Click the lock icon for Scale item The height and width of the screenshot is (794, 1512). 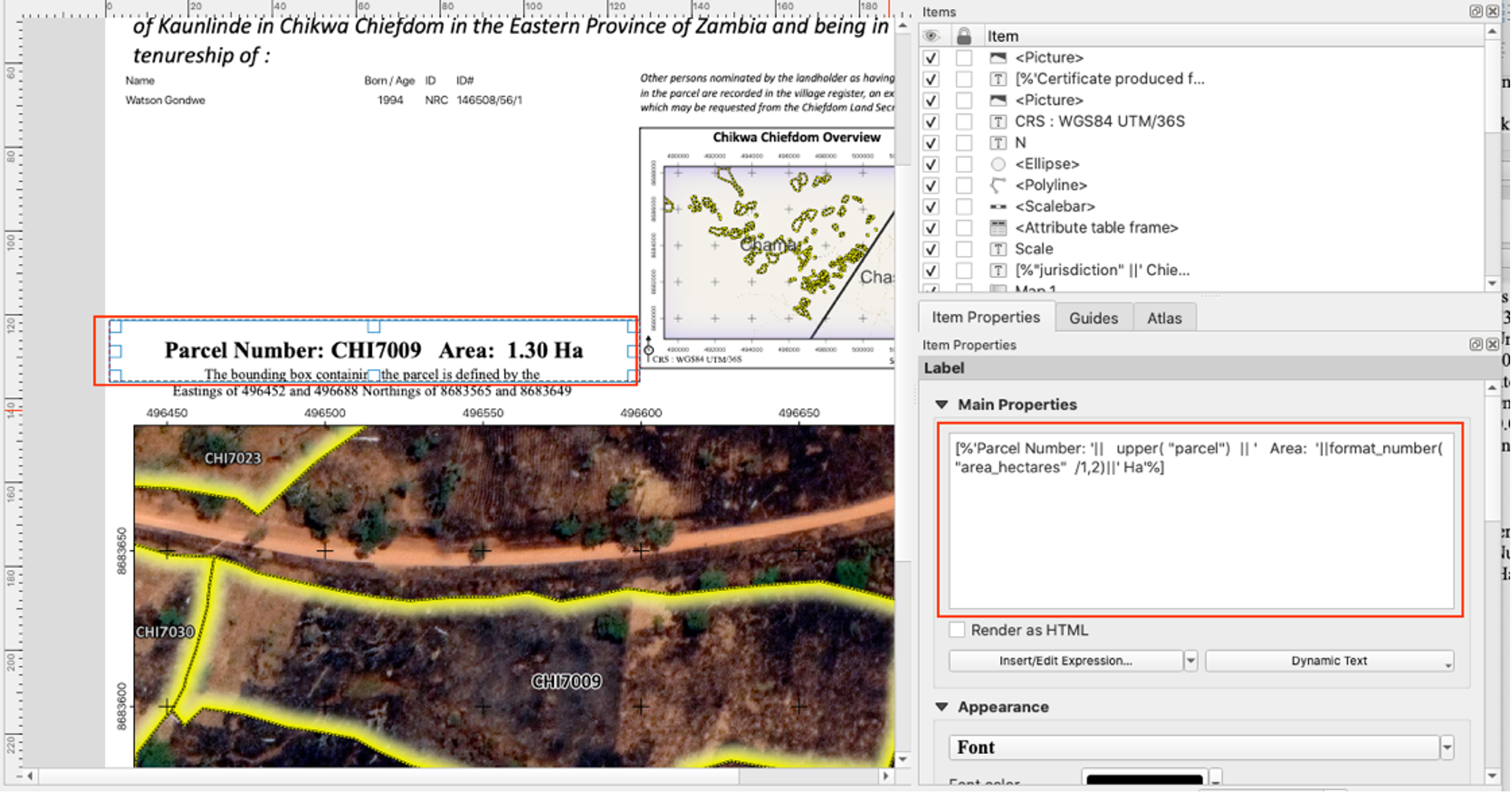click(963, 249)
